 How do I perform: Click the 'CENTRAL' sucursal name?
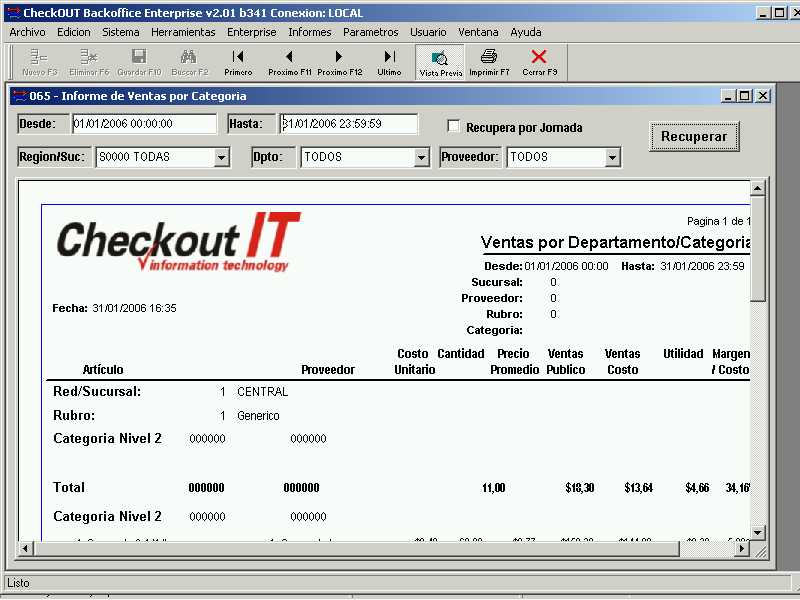click(262, 392)
